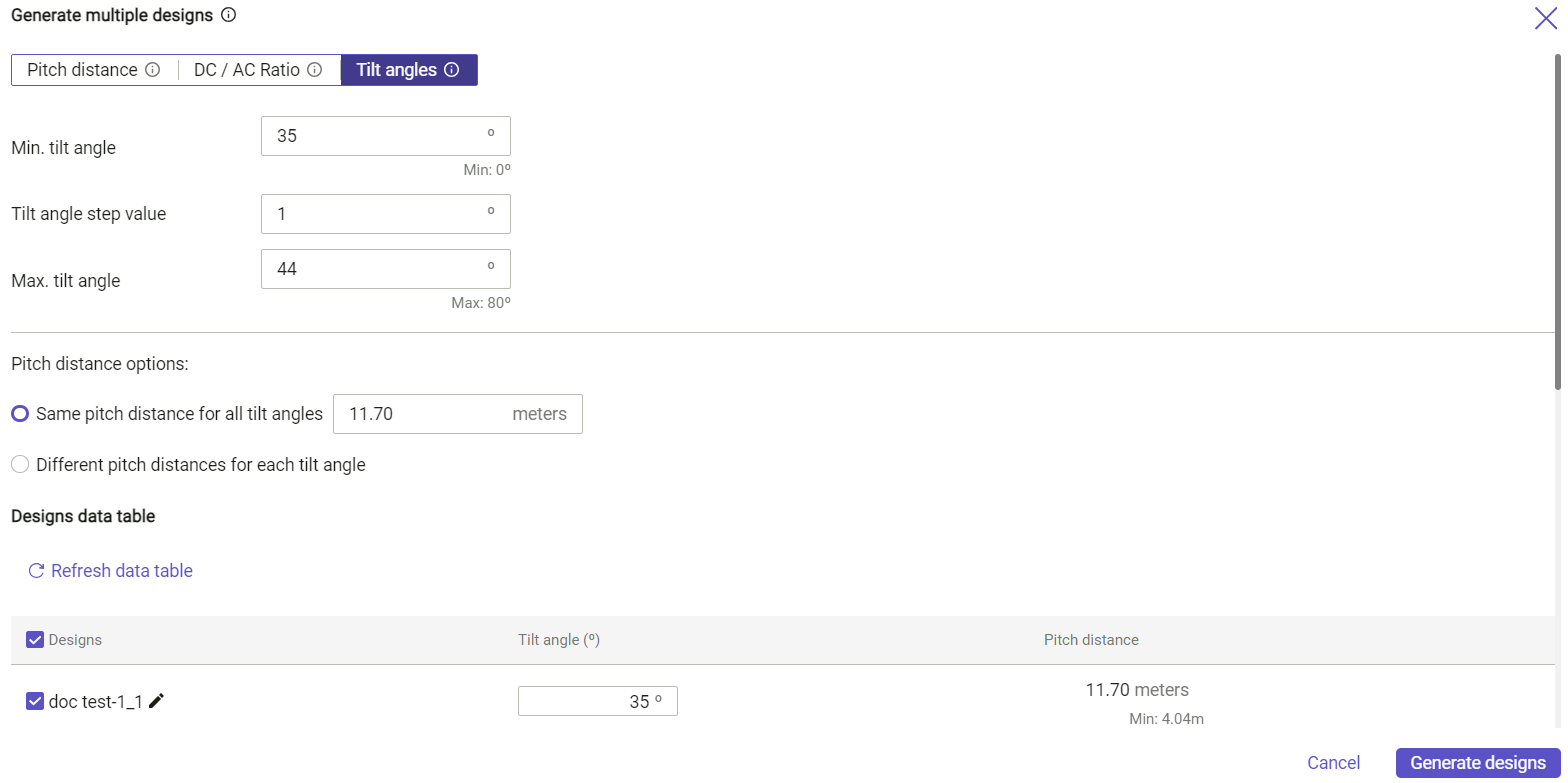Click the refresh icon for data table

(x=36, y=571)
